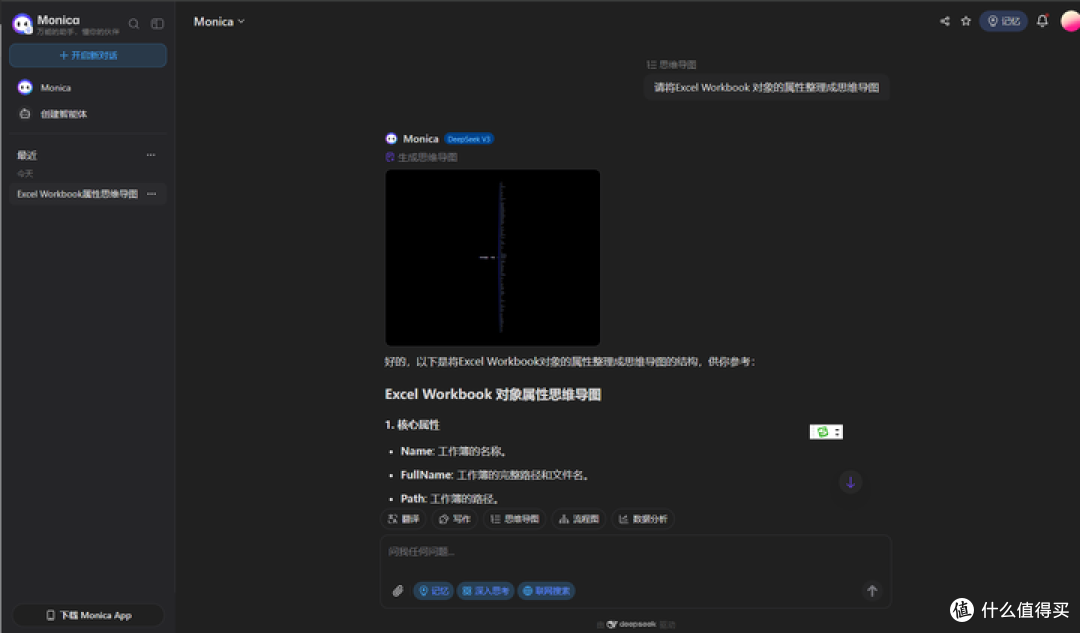The width and height of the screenshot is (1080, 633).
Task: Focus the 问我任何问题 message input
Action: click(635, 552)
